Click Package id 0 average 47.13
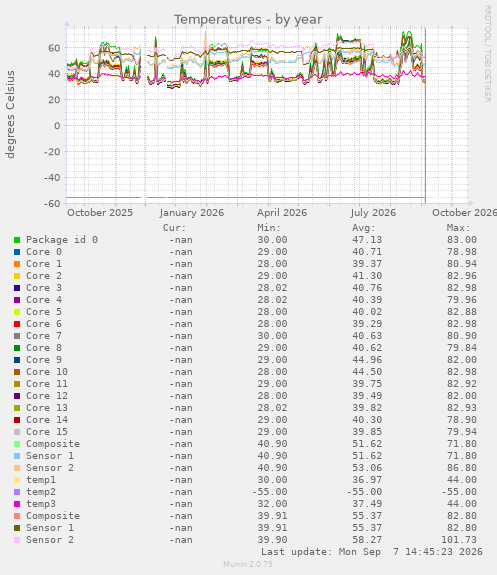The image size is (497, 575). tap(367, 240)
